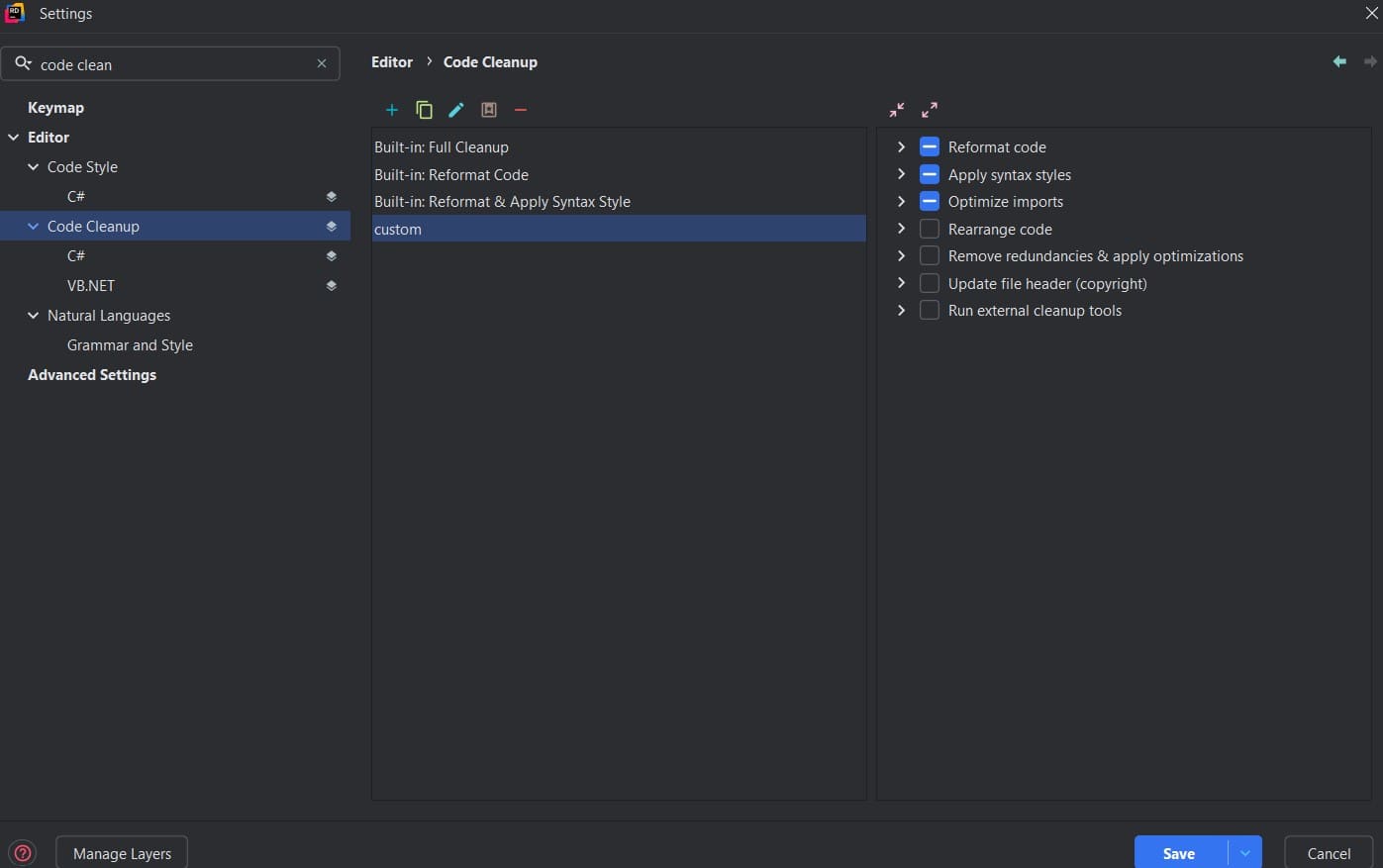Collapse all cleanup option groups
Image resolution: width=1383 pixels, height=868 pixels.
click(x=897, y=110)
